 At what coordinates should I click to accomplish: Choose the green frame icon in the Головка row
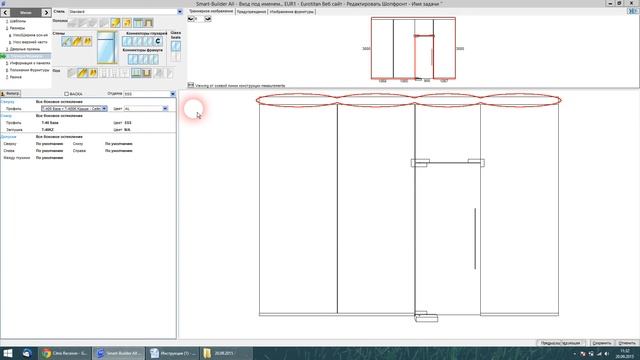[138, 23]
